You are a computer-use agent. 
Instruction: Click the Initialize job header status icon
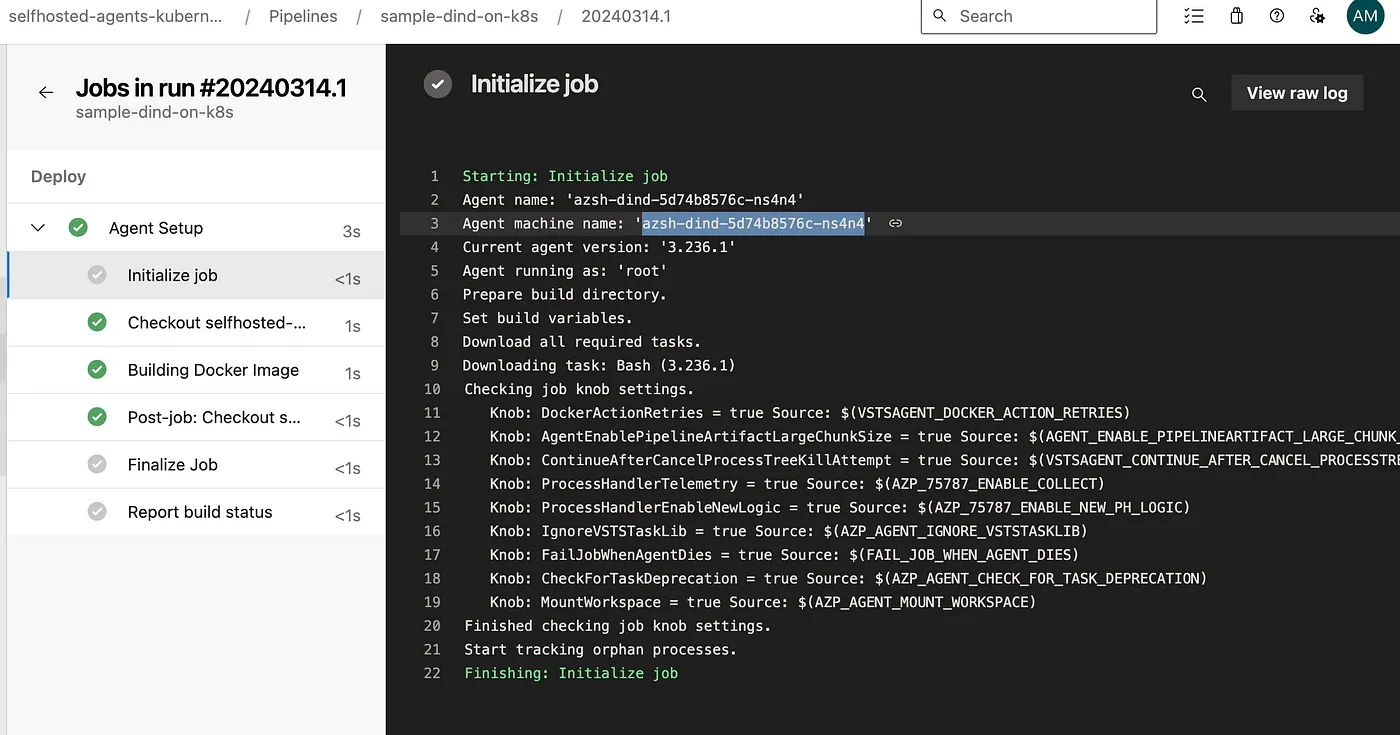coord(438,84)
